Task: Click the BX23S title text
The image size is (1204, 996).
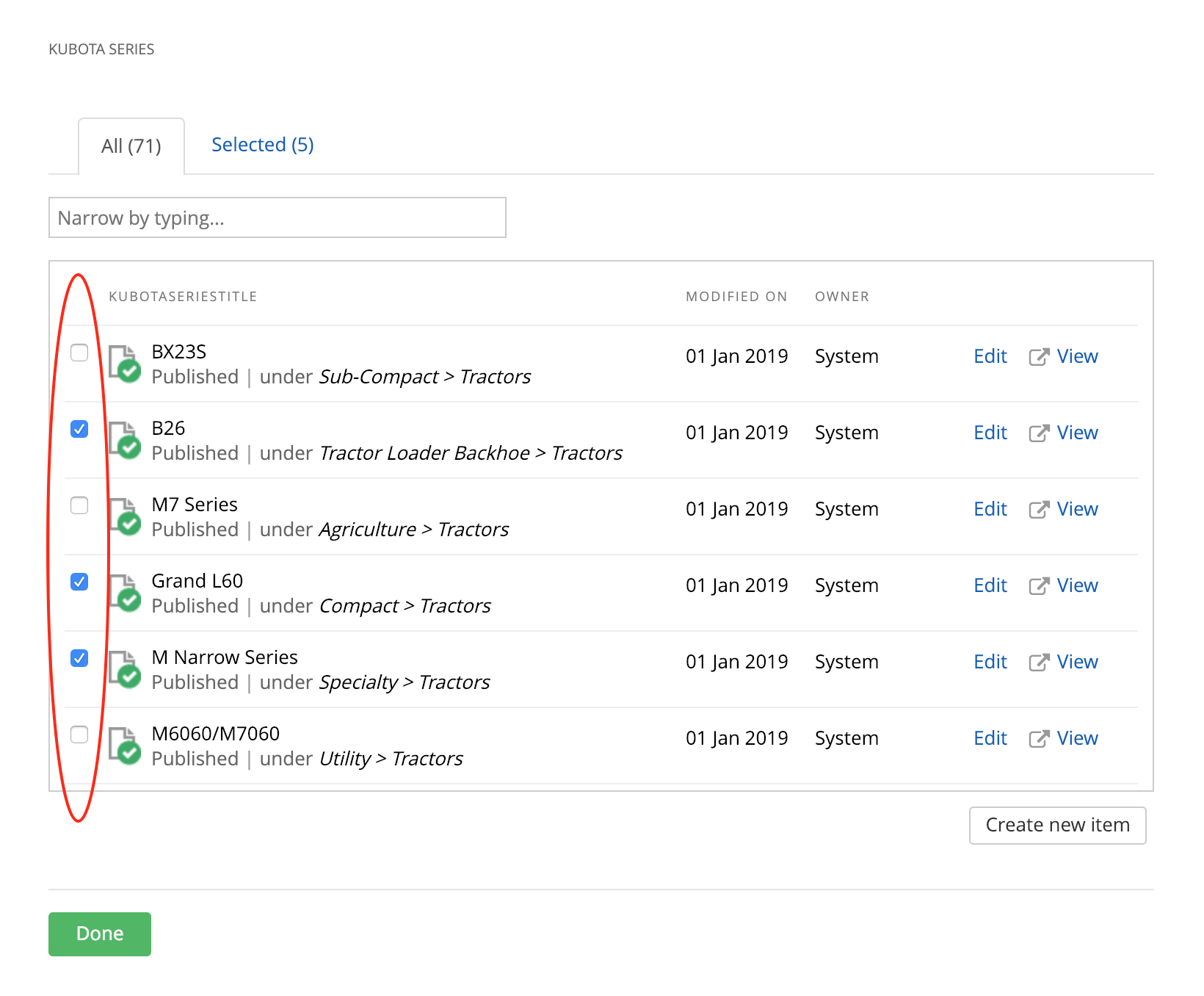Action: [179, 352]
